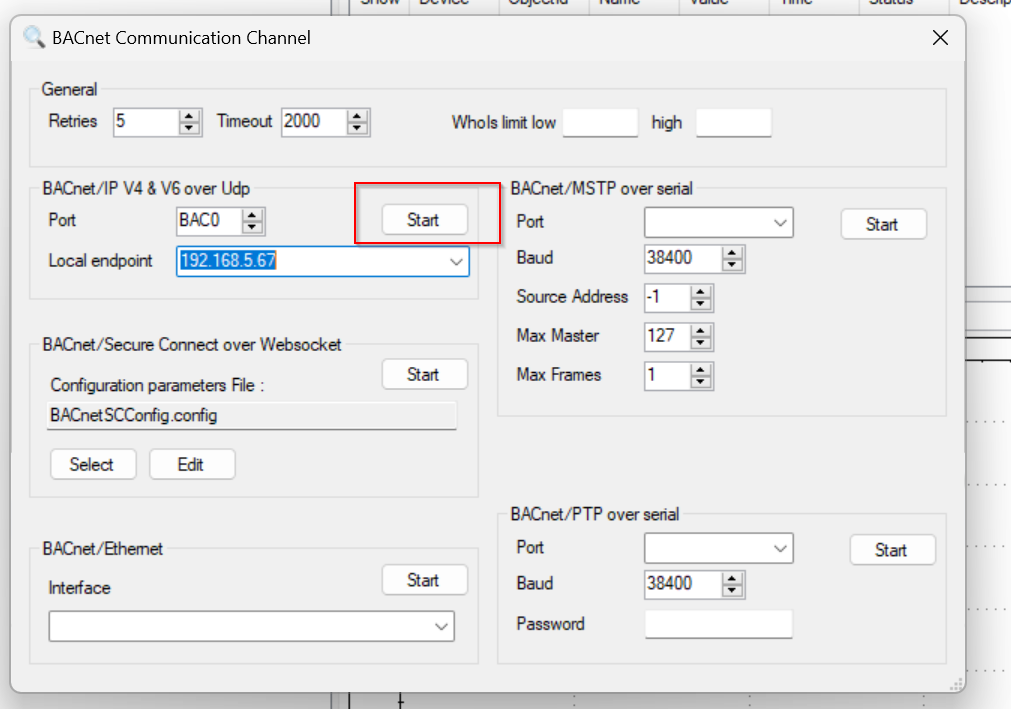Start BACnet/Secure Connect over Websocket

point(424,374)
